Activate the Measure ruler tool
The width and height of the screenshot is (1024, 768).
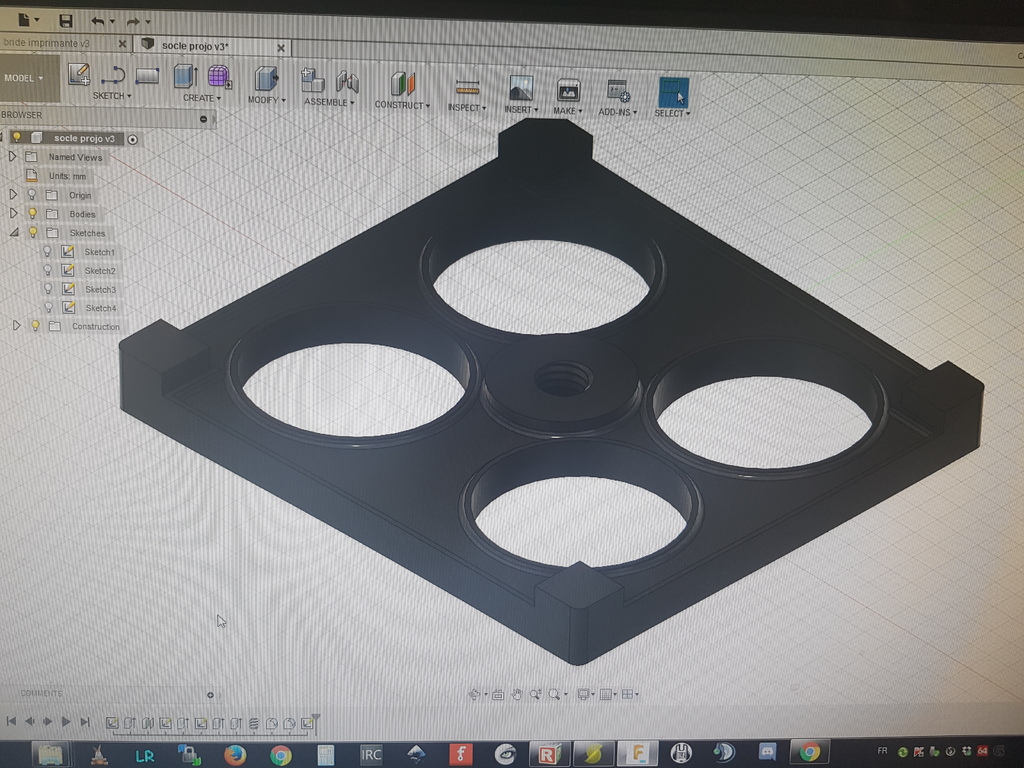click(467, 88)
